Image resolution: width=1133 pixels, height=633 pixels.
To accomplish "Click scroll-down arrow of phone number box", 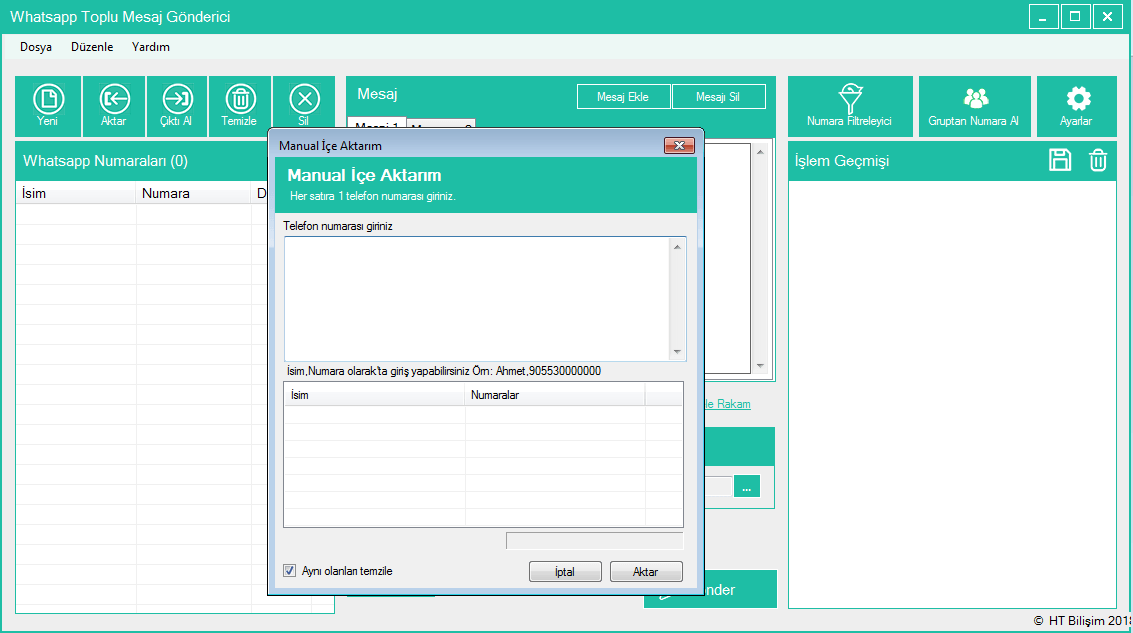I will [x=677, y=352].
